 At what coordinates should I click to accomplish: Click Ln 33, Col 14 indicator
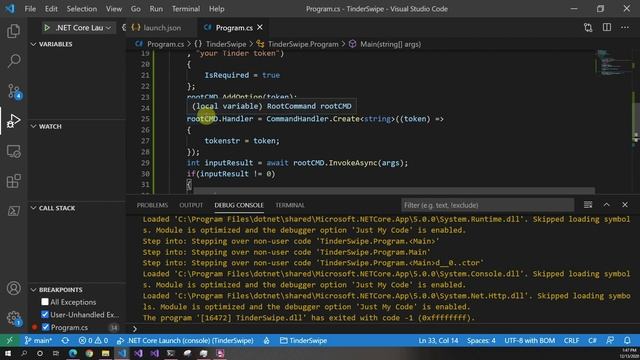(438, 340)
